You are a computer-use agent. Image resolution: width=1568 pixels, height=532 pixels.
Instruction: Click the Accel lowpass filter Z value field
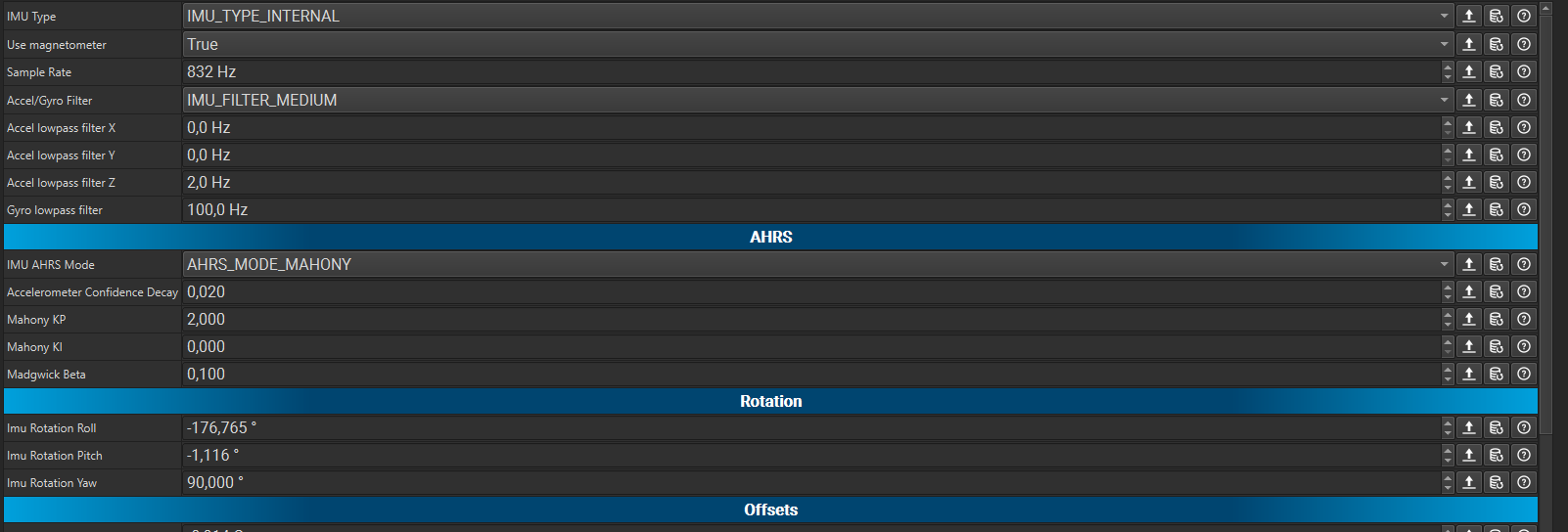[x=811, y=182]
